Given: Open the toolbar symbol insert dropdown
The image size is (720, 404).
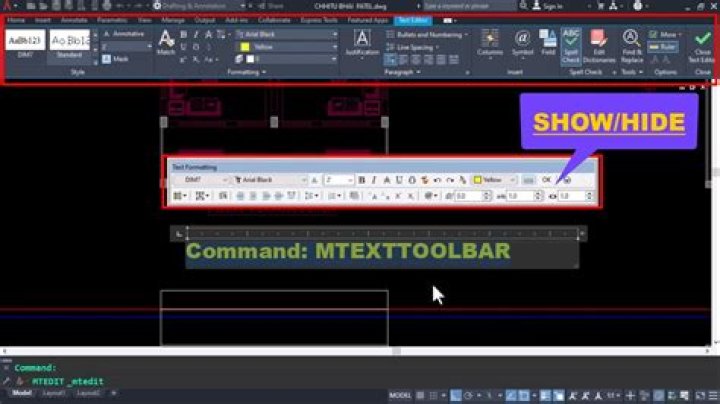Looking at the screenshot, I should pos(431,196).
